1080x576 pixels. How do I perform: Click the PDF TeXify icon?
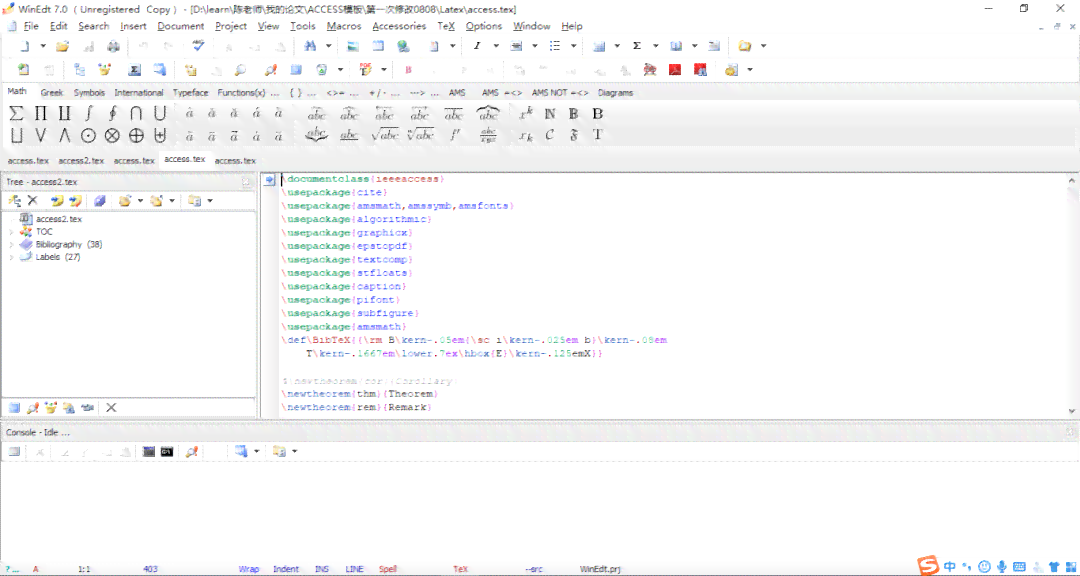tap(366, 70)
